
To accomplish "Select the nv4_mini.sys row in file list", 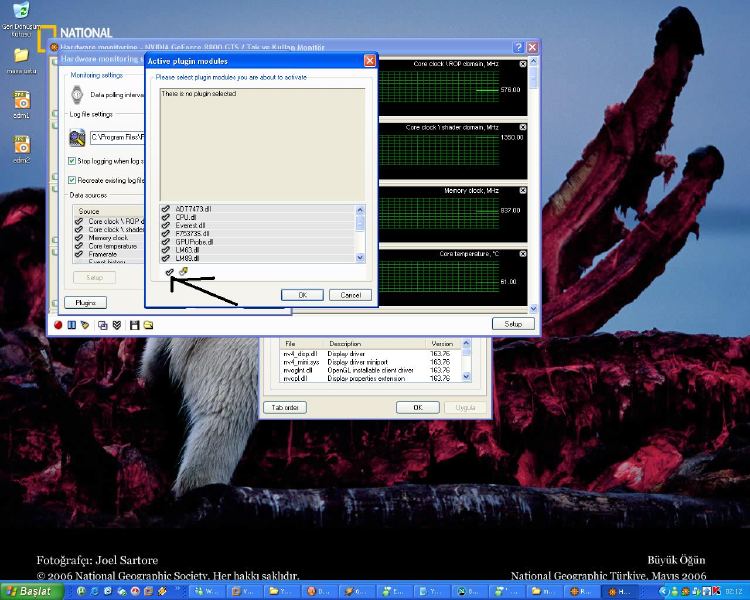I will (x=371, y=362).
